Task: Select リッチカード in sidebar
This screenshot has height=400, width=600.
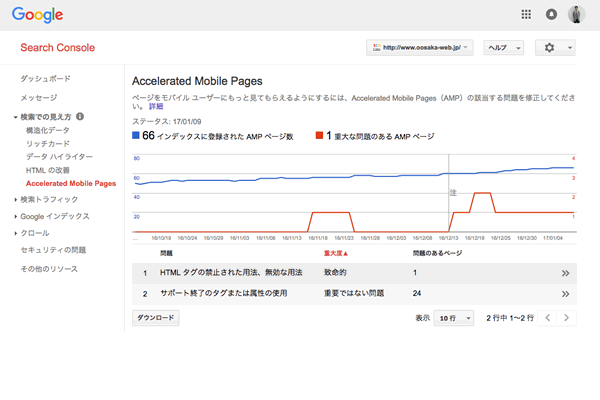Action: click(47, 144)
